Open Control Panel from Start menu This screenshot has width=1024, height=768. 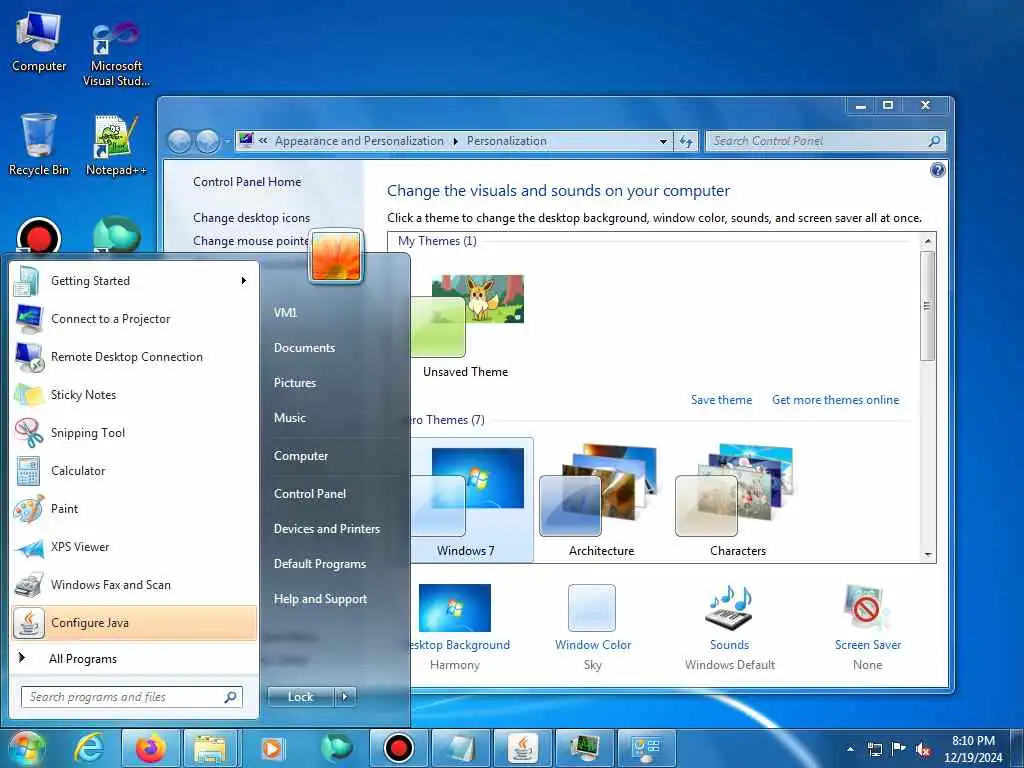point(310,494)
